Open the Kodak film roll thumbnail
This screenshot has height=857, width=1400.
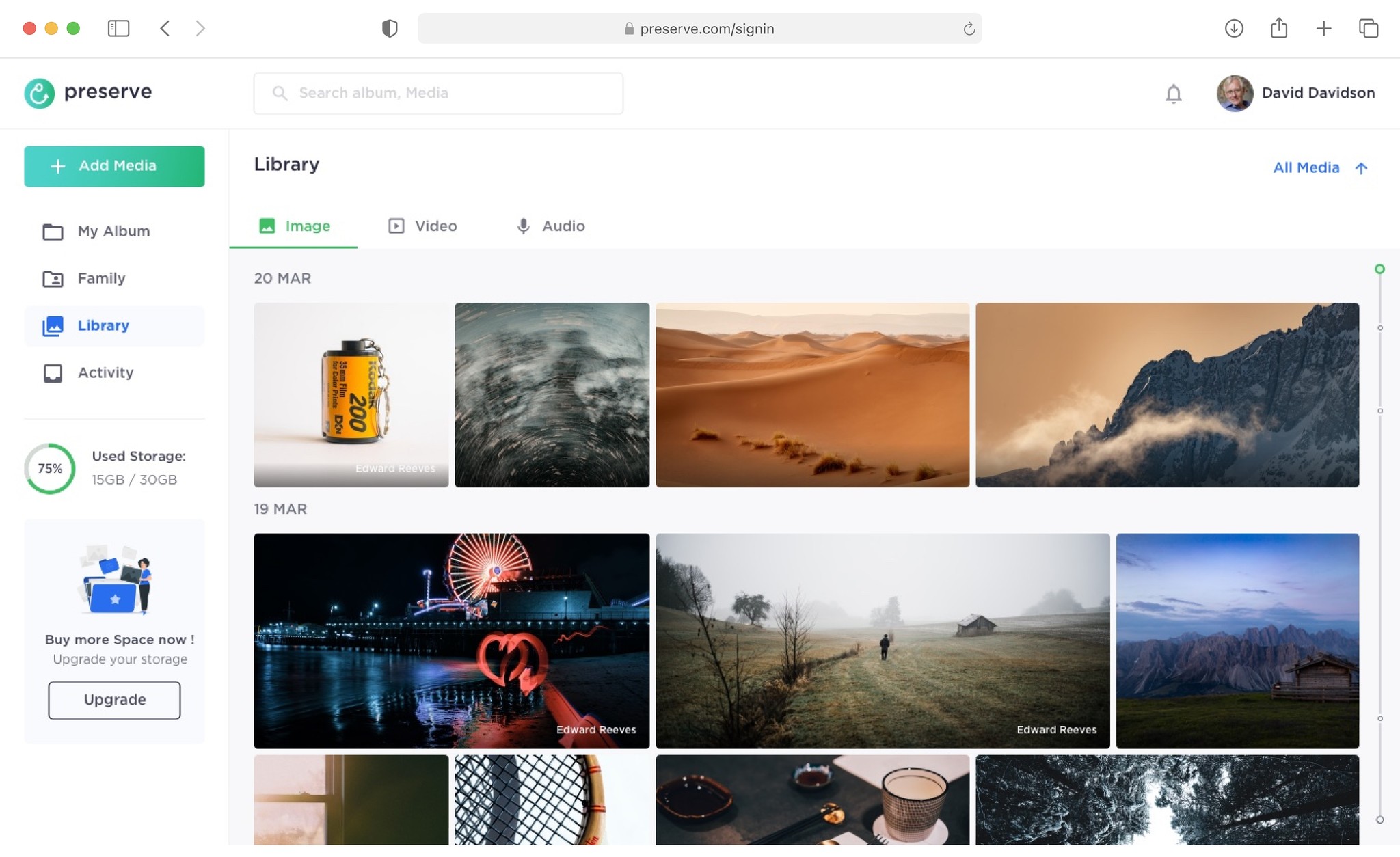coord(351,394)
